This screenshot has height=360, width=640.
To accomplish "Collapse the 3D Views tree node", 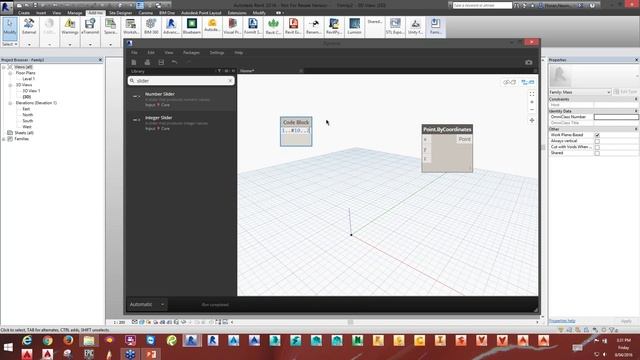I will pyautogui.click(x=10, y=85).
